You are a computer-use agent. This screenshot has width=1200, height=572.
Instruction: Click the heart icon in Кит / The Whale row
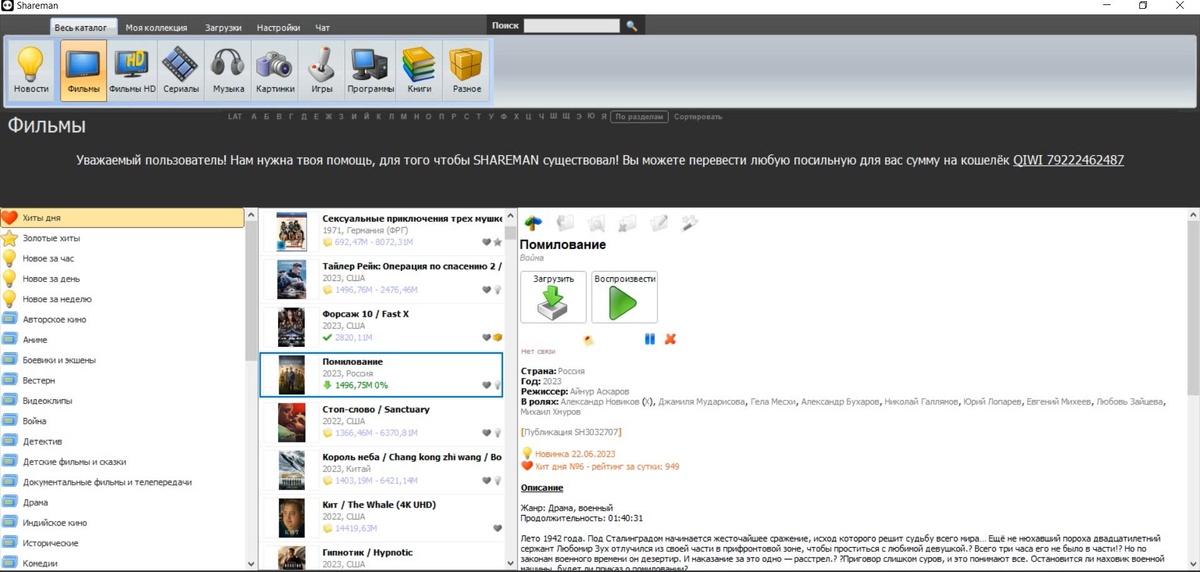click(496, 528)
